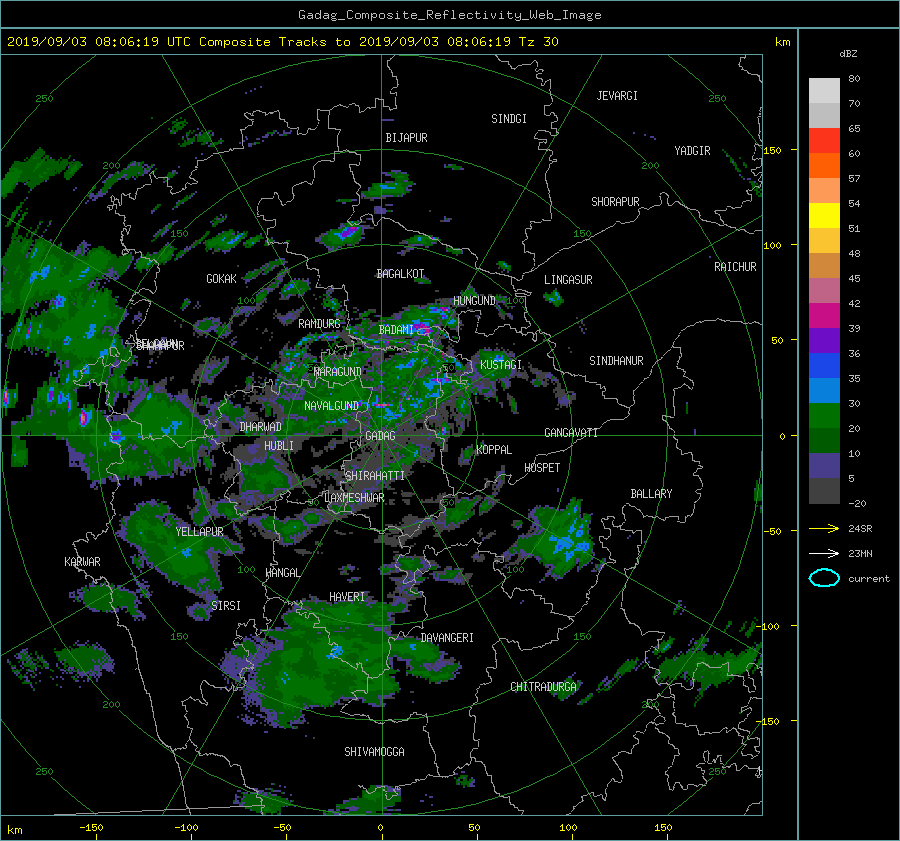This screenshot has height=841, width=900.
Task: Click the 150 km tick on the right axis
Action: 772,150
